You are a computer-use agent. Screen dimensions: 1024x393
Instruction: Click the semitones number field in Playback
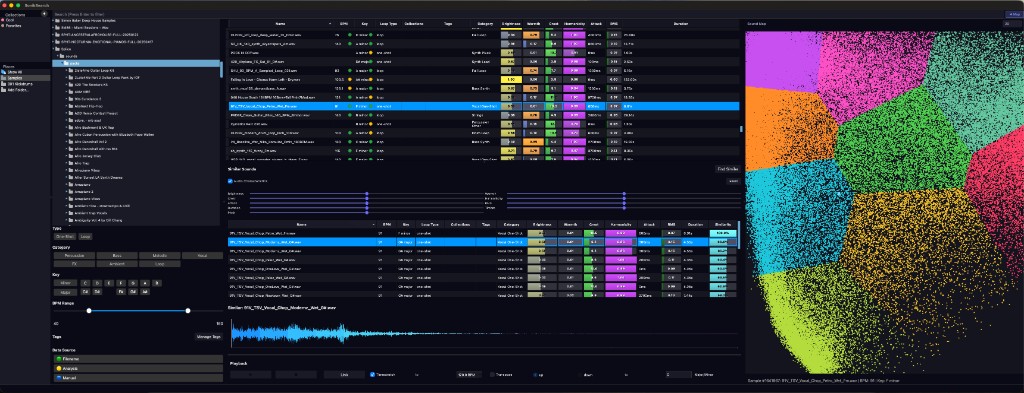(x=679, y=375)
